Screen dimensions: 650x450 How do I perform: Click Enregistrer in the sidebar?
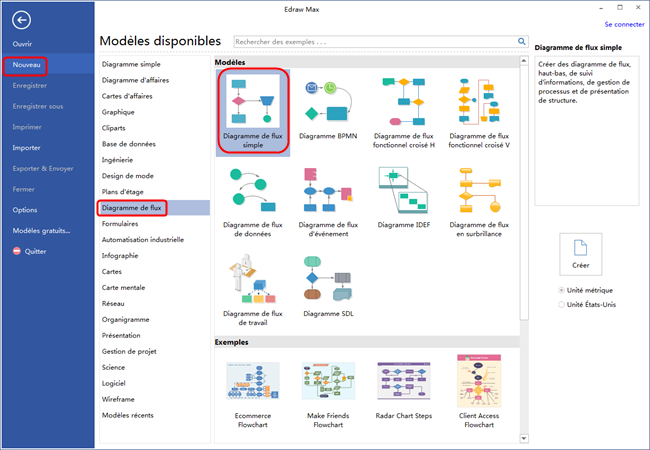coord(29,86)
